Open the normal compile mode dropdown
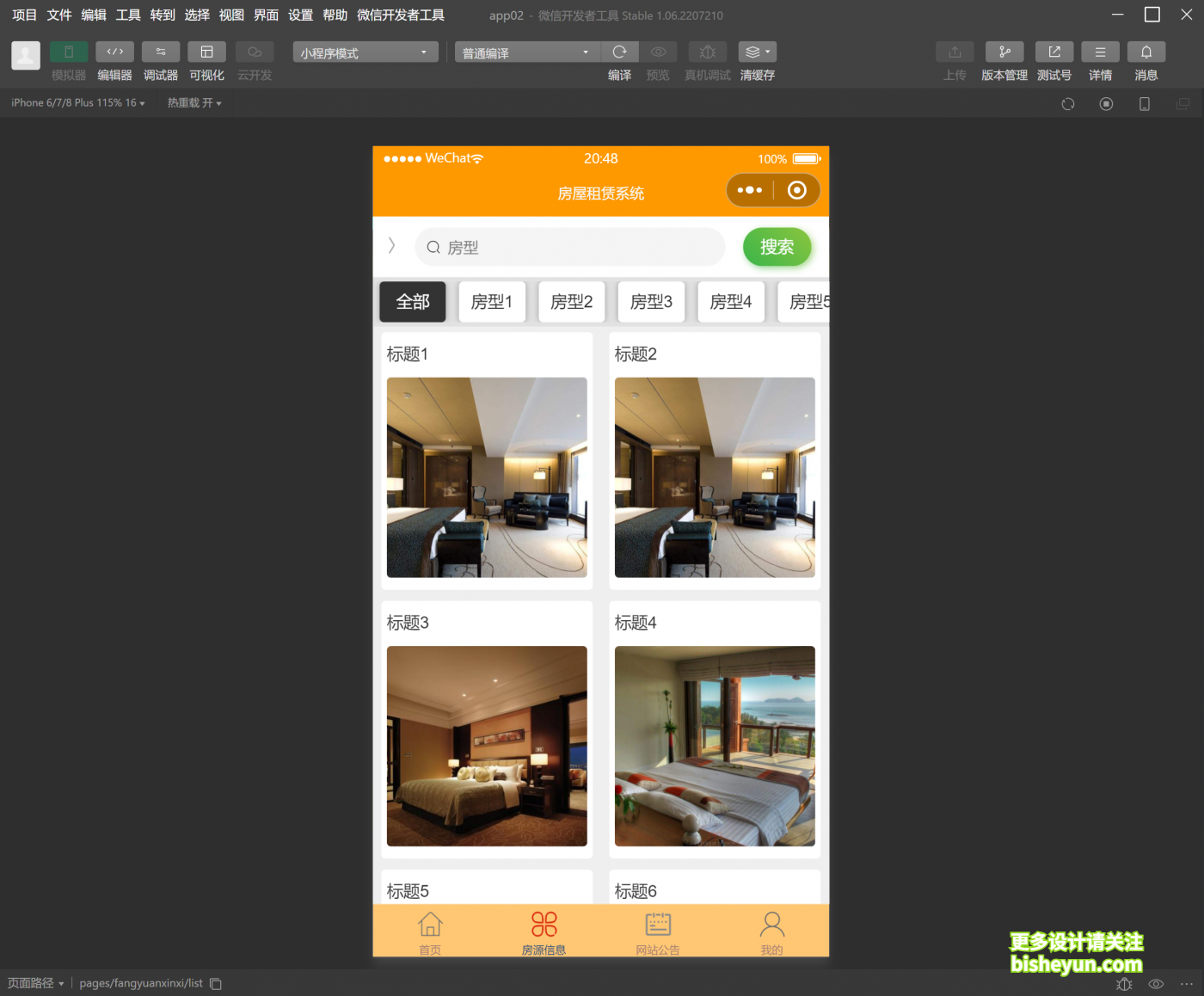Viewport: 1204px width, 996px height. click(527, 52)
